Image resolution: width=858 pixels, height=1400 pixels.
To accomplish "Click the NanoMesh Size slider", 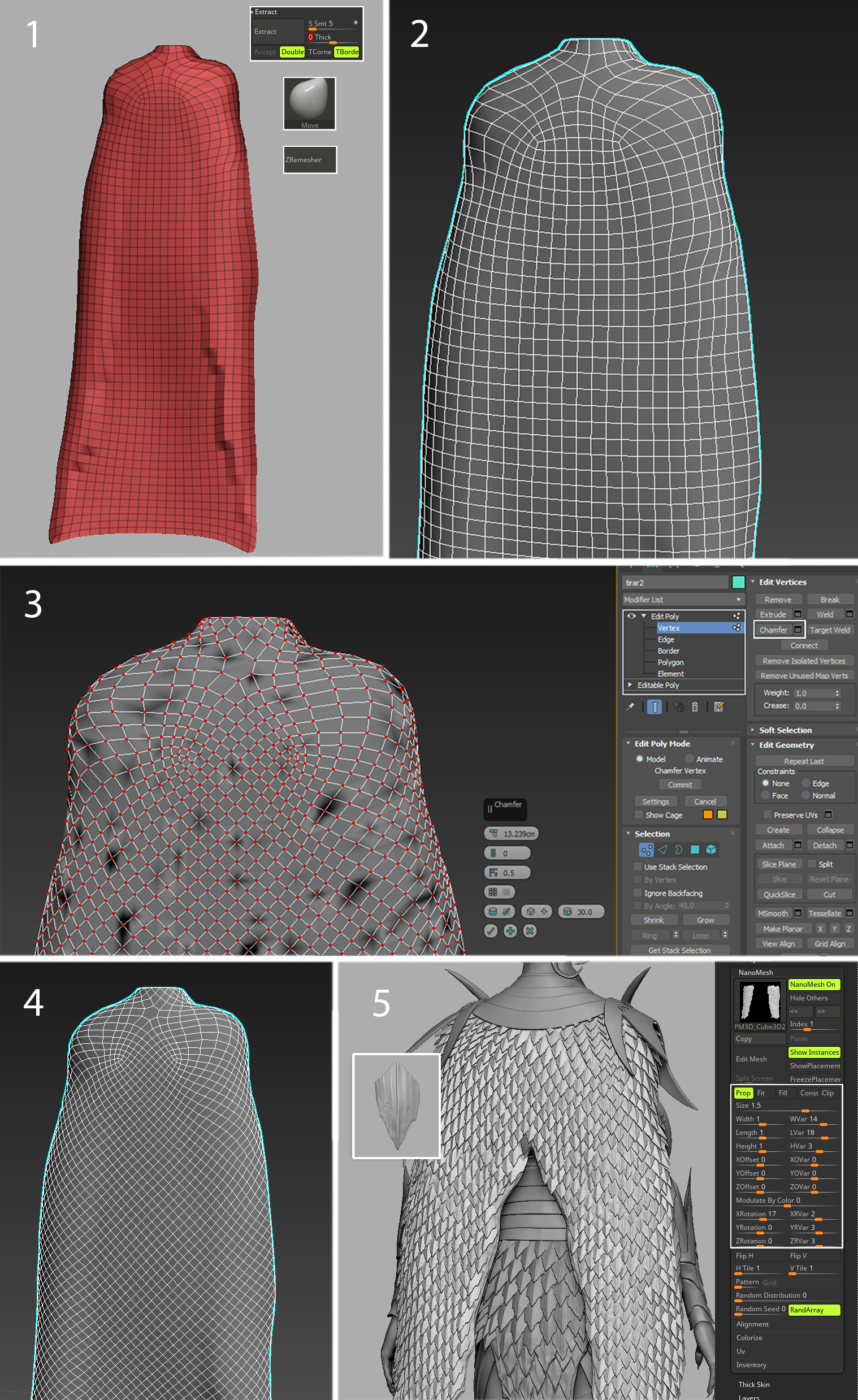I will pos(787,1106).
